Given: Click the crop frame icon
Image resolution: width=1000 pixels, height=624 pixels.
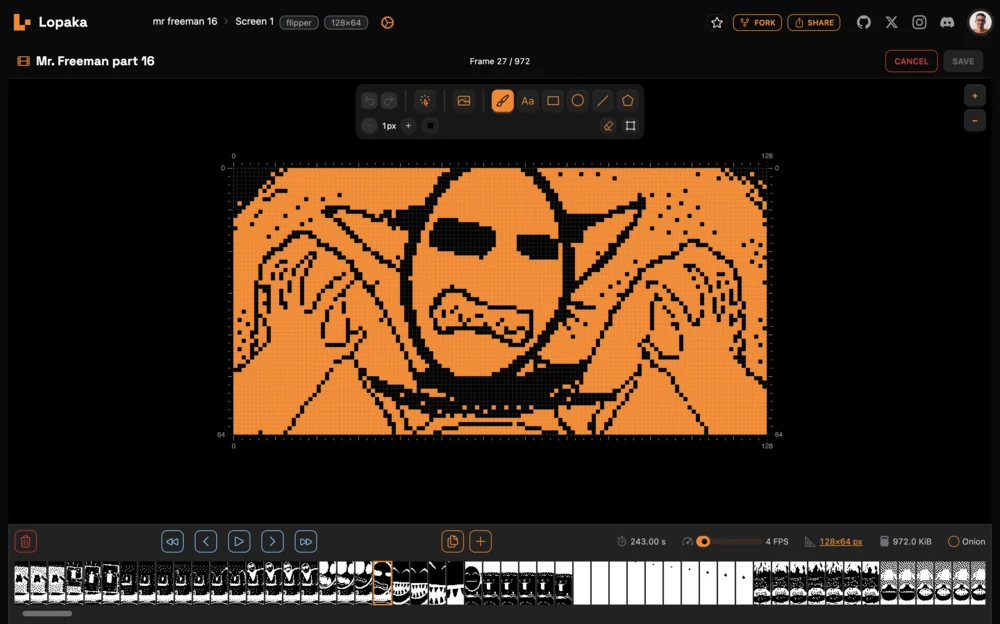Looking at the screenshot, I should tap(630, 126).
